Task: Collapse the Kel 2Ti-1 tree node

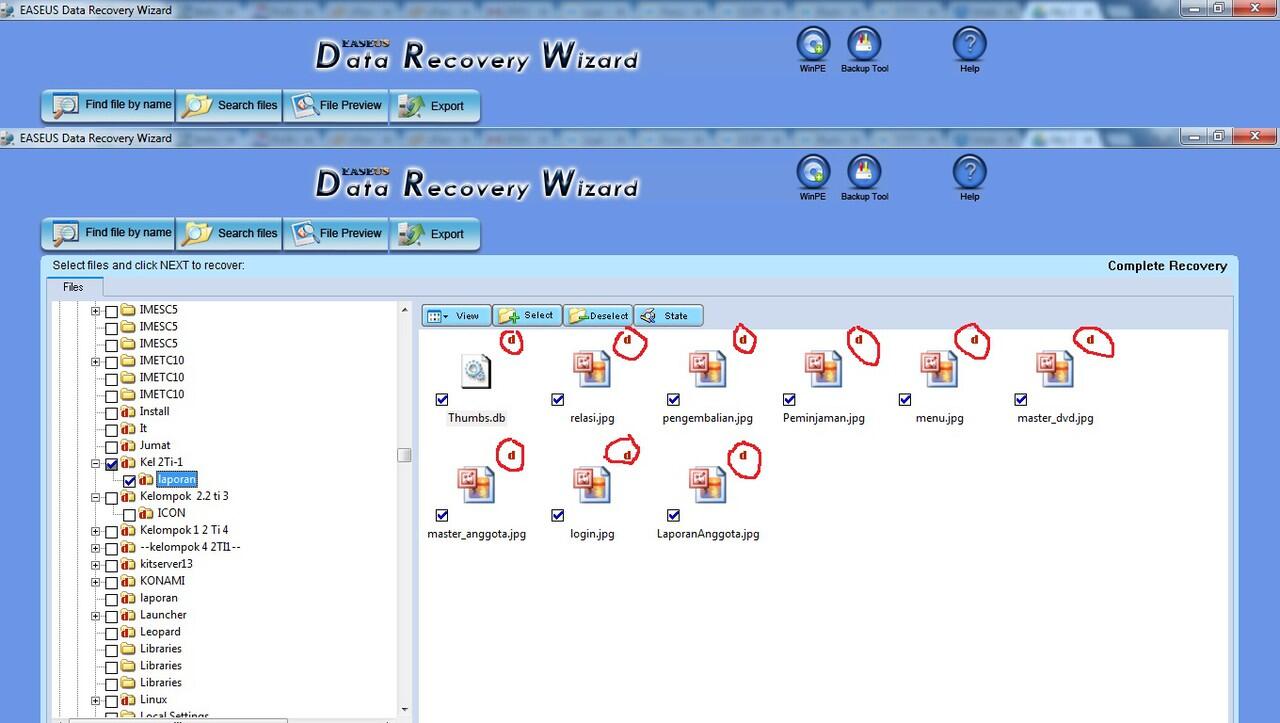Action: point(96,463)
